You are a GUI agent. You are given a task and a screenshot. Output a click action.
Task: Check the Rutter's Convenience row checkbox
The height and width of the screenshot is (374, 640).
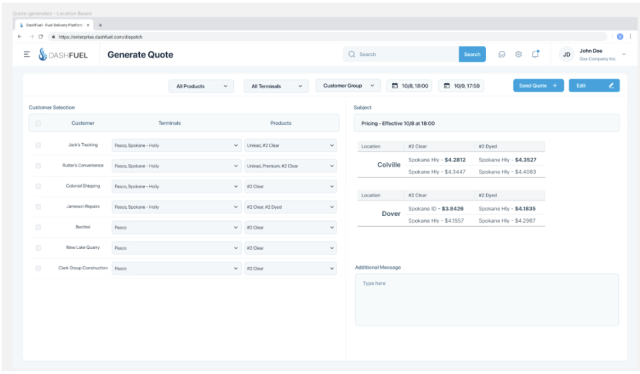[x=38, y=166]
